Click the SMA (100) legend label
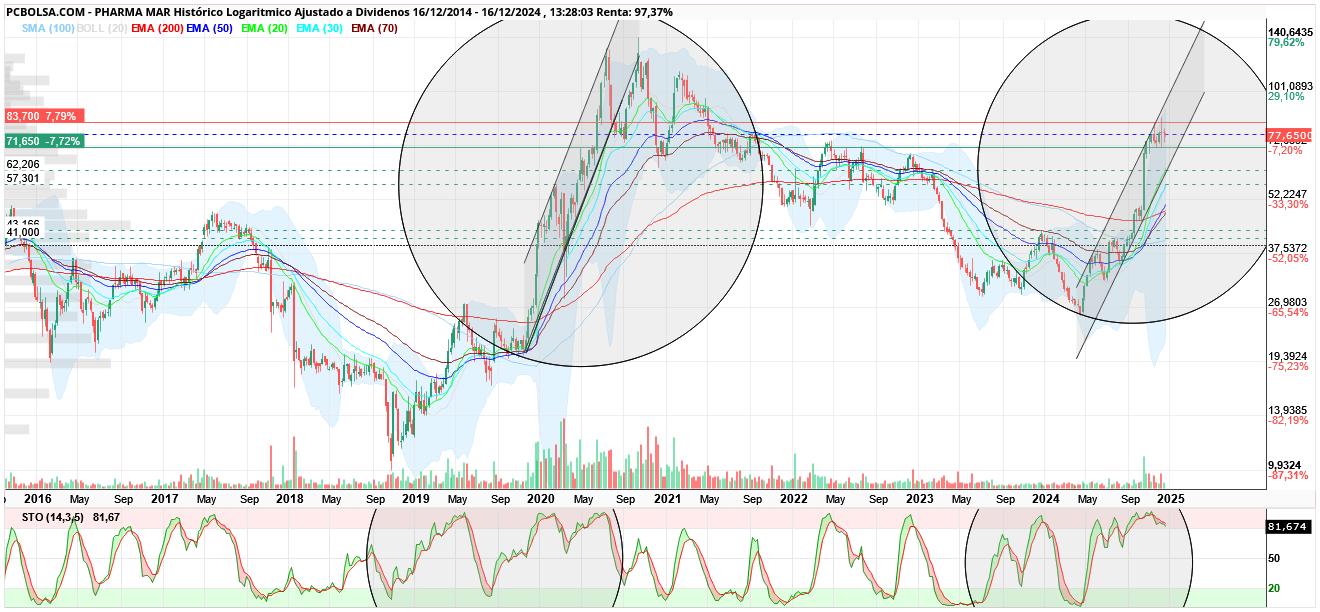Image resolution: width=1320 pixels, height=612 pixels. [49, 28]
